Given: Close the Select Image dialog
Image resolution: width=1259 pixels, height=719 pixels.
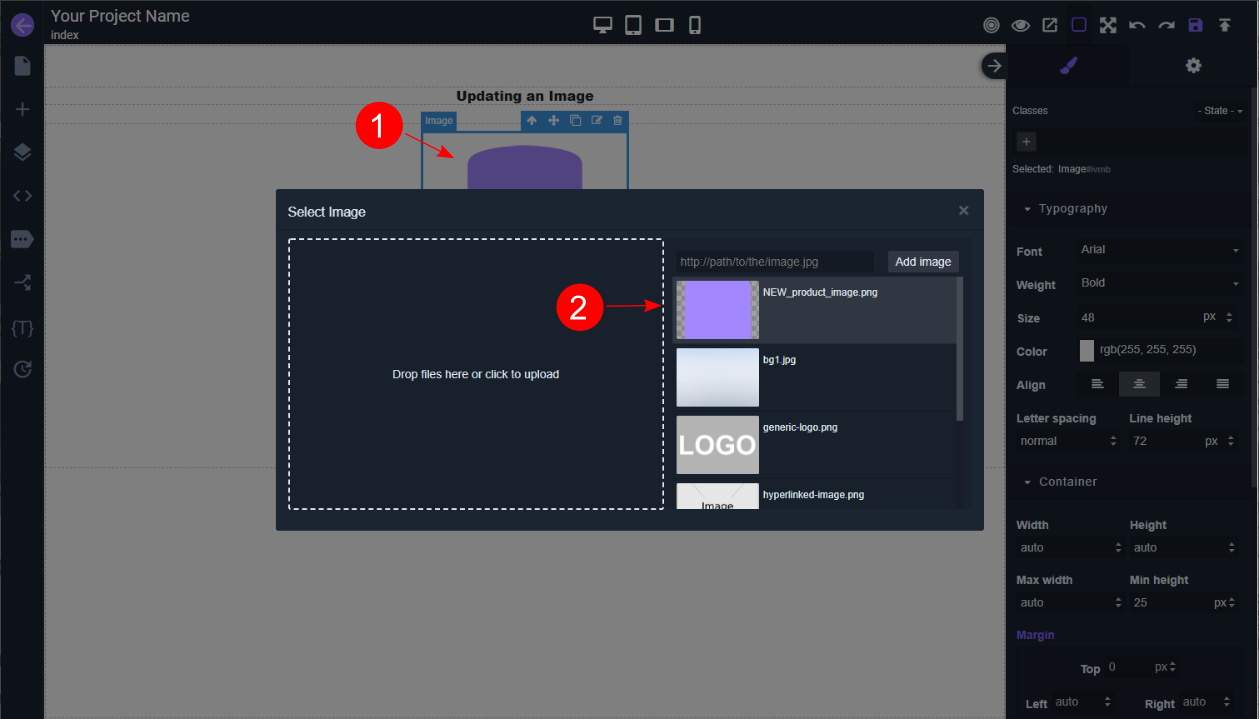Looking at the screenshot, I should tap(964, 211).
